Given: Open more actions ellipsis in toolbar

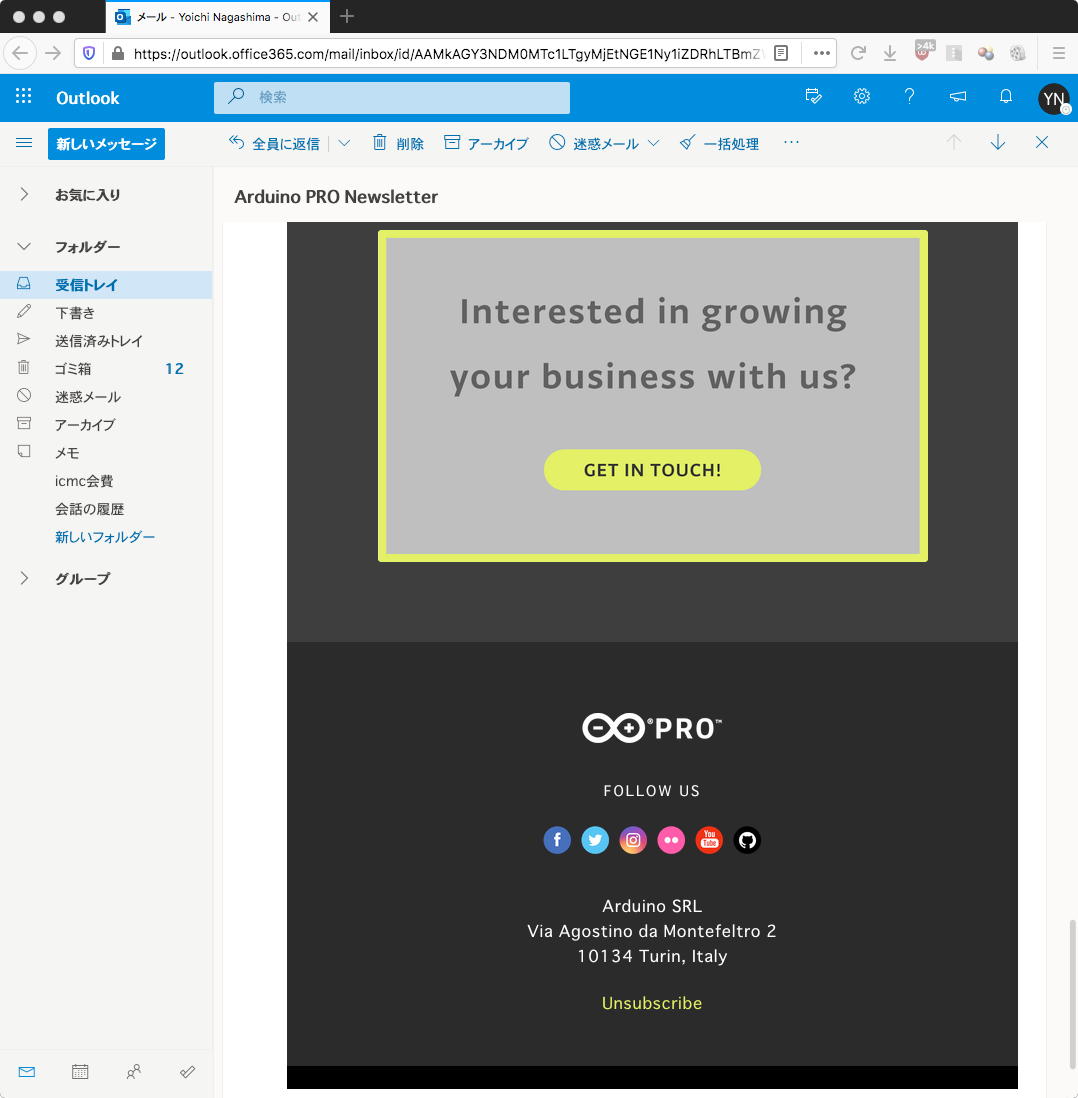Looking at the screenshot, I should click(x=792, y=143).
